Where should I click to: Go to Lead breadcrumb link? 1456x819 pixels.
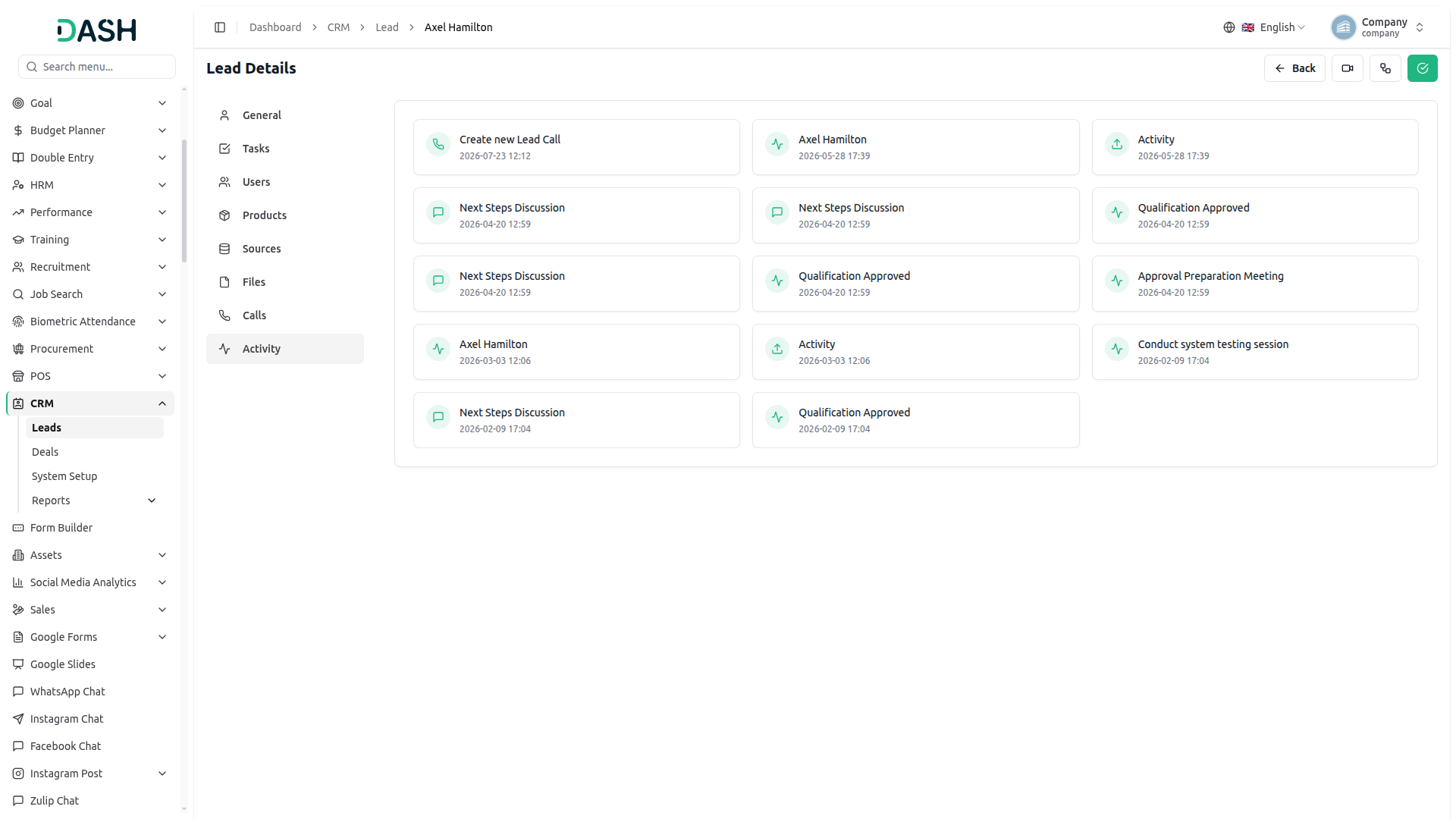(x=387, y=27)
